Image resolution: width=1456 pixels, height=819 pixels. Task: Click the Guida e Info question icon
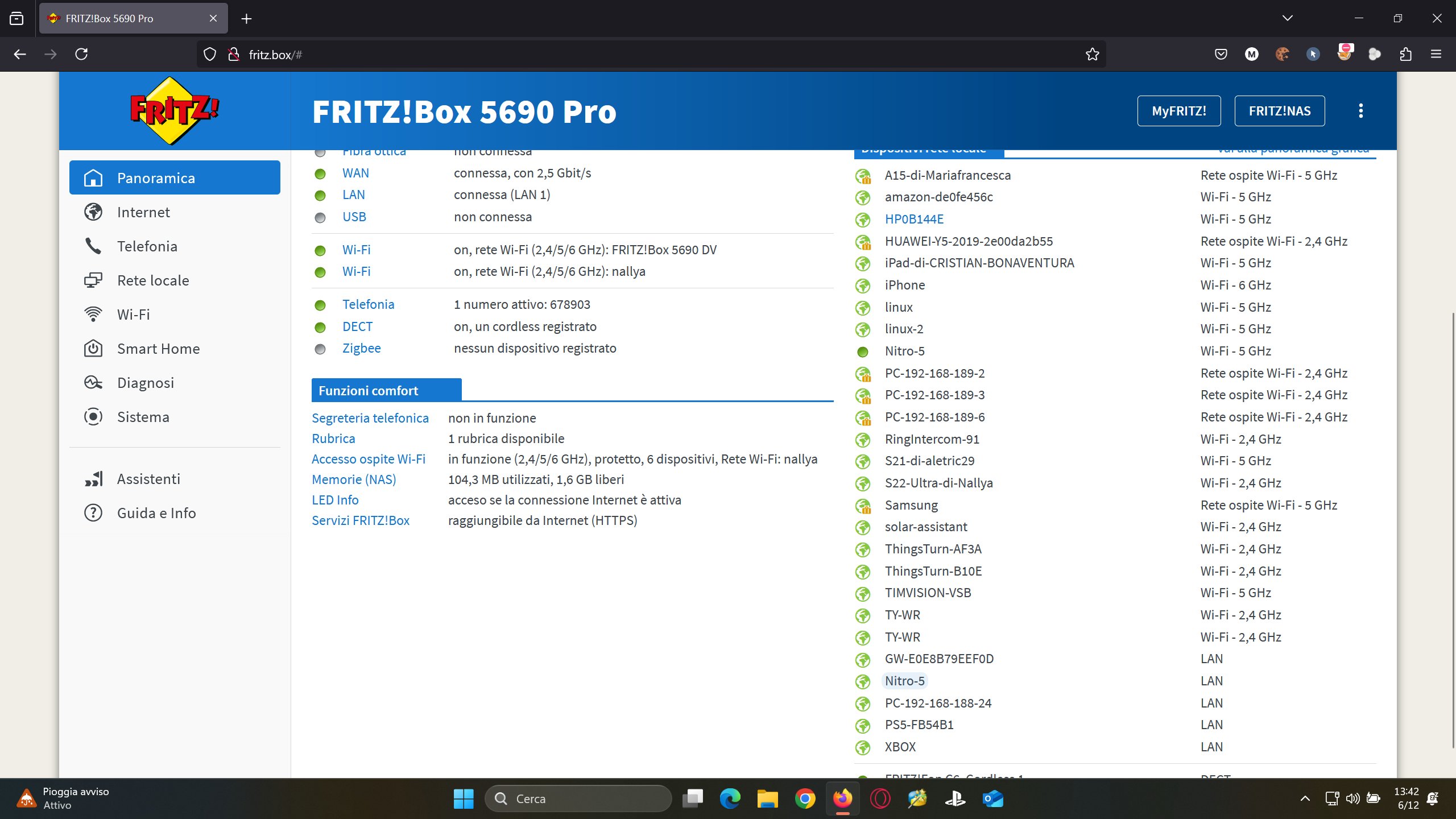93,513
